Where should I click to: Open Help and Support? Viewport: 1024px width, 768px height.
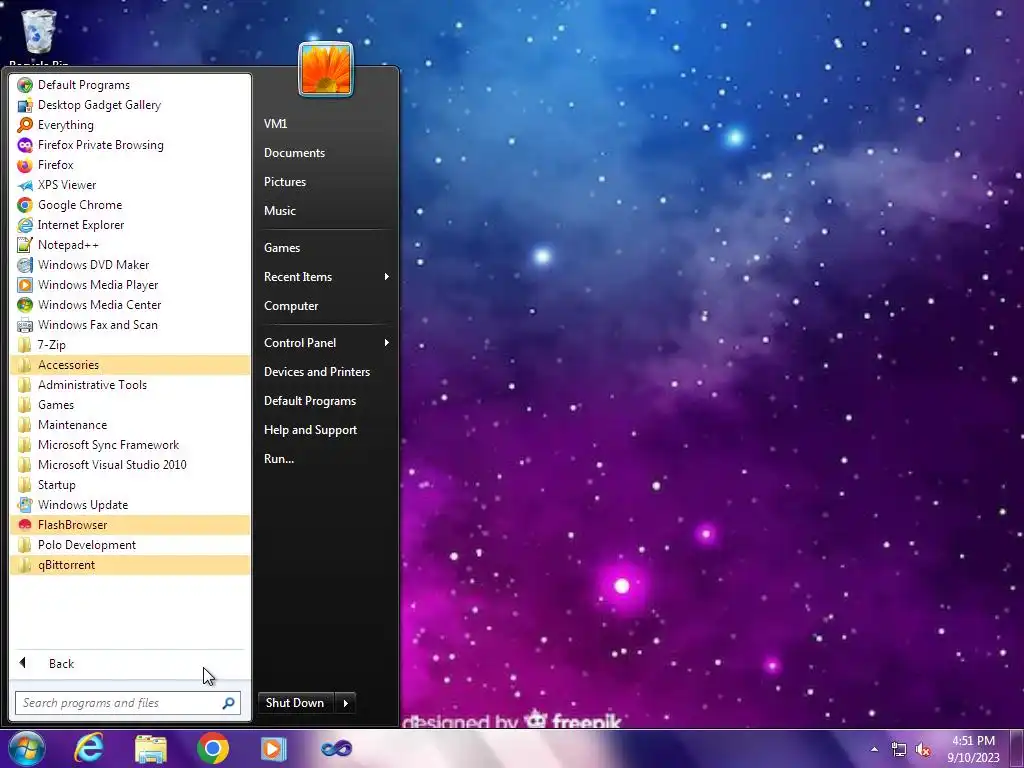[x=327, y=430]
